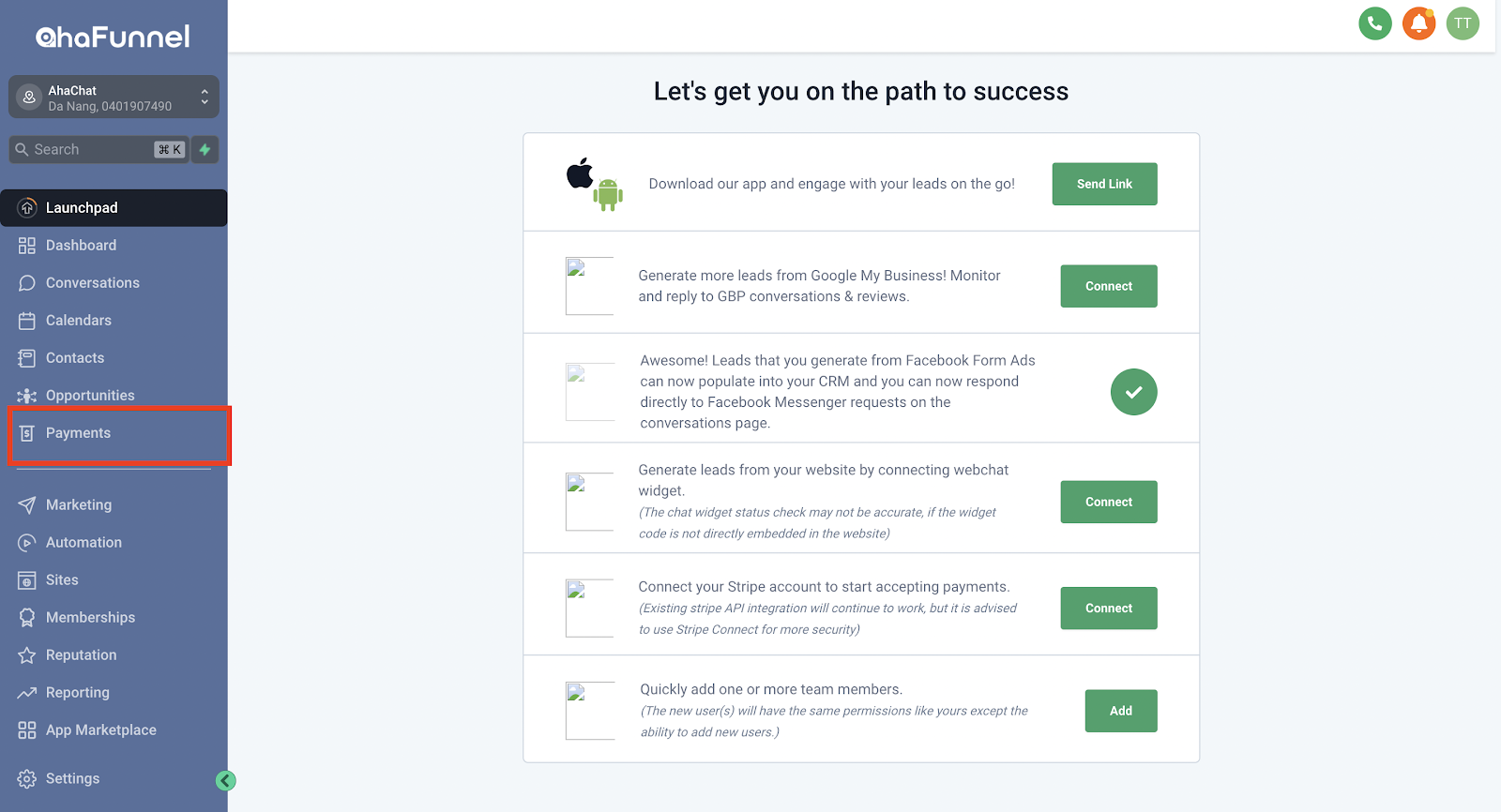Collapse the sidebar with green arrow
Viewport: 1501px width, 812px height.
(226, 780)
